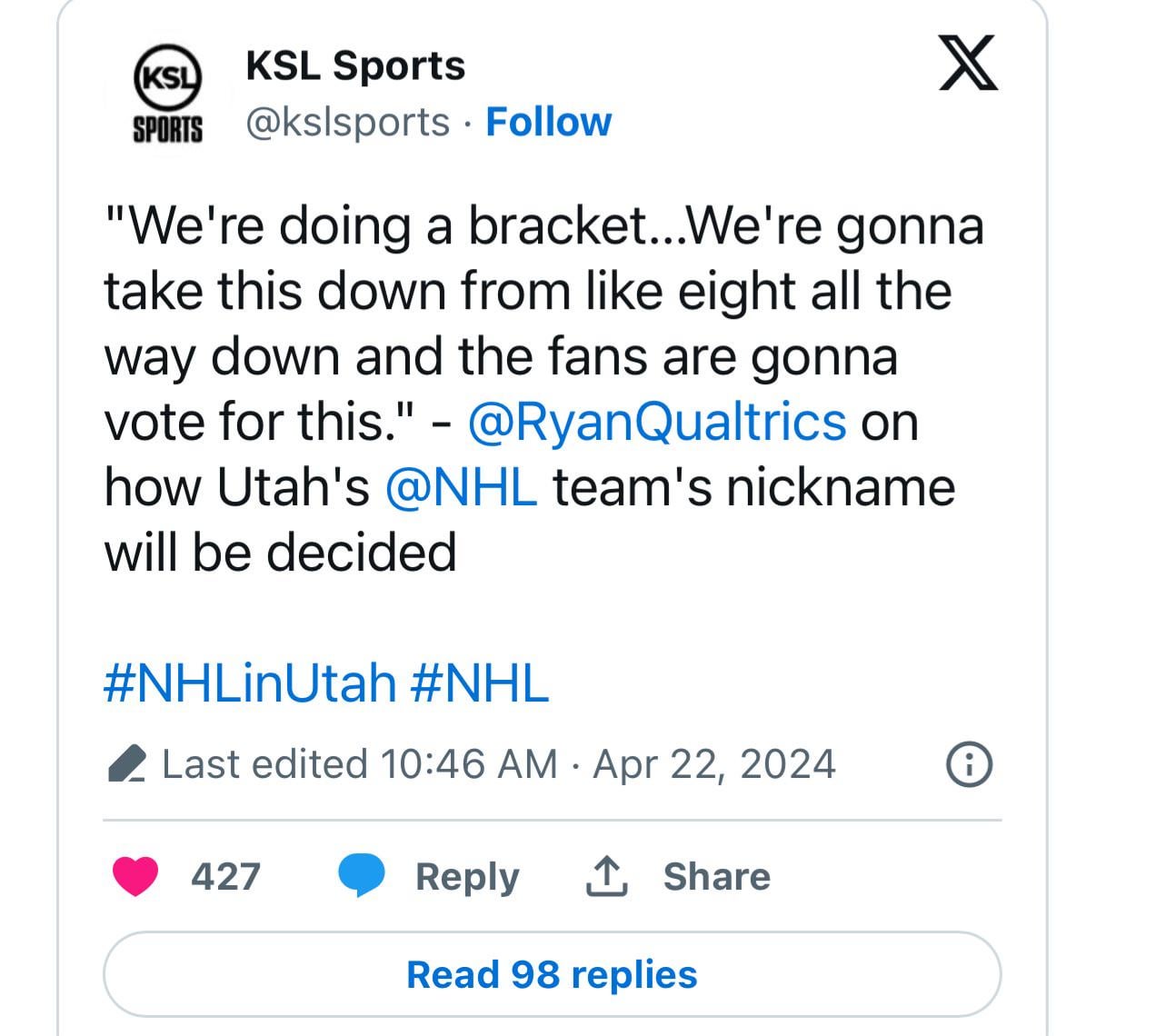Click the KSL Sports display name
Viewport: 1166px width, 1036px height.
[355, 65]
